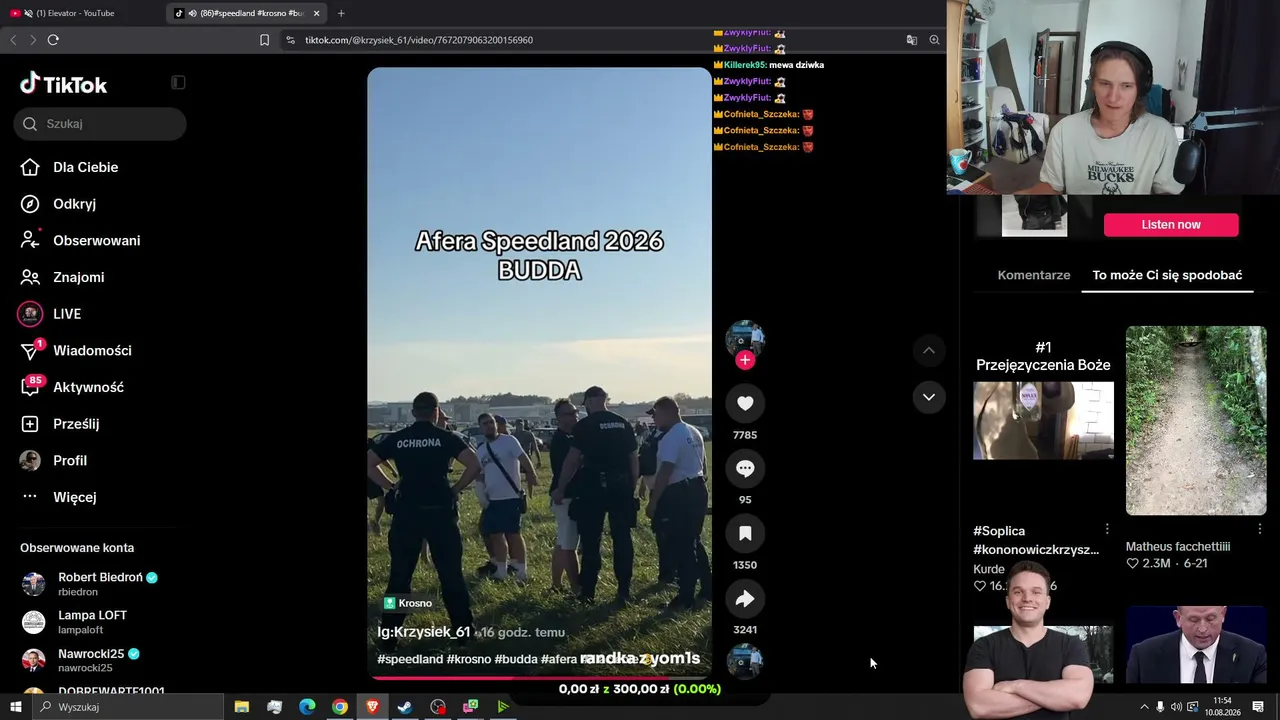The height and width of the screenshot is (720, 1280).
Task: Click the #speedland hashtag
Action: pyautogui.click(x=410, y=659)
